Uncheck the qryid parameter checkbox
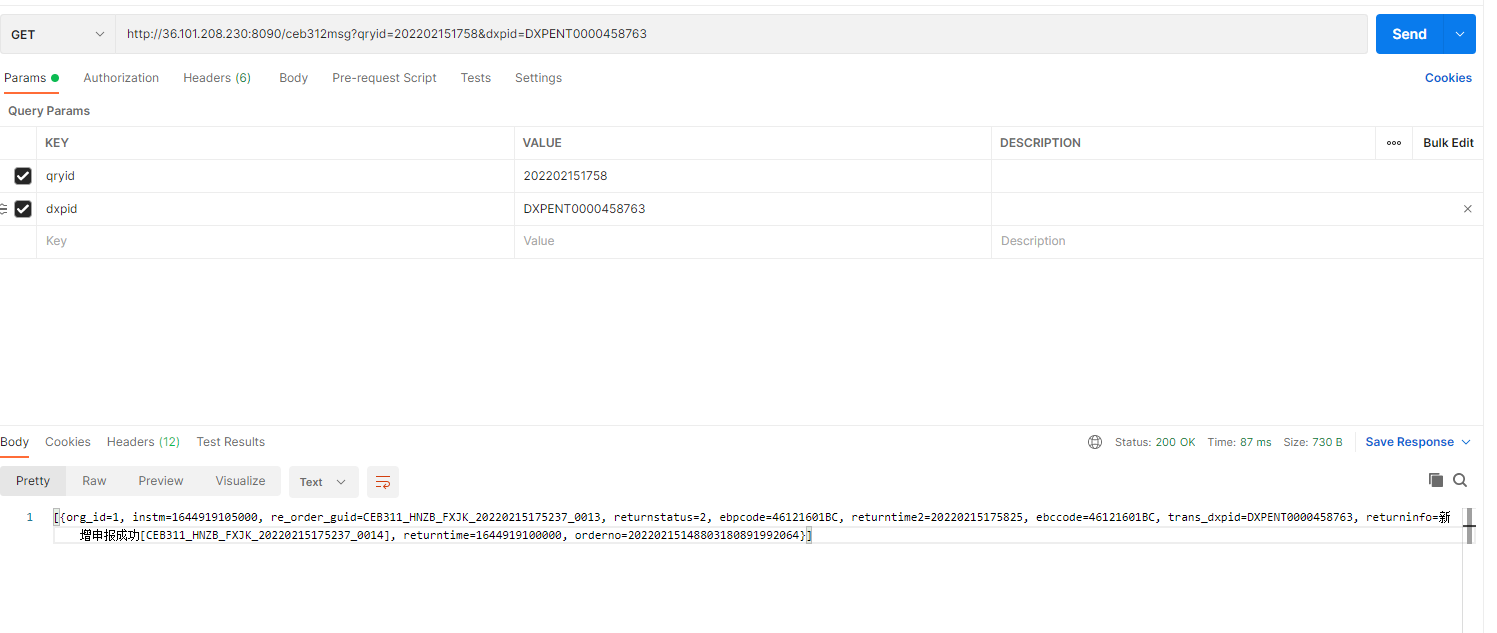Screen dimensions: 1497x633 (x=23, y=176)
